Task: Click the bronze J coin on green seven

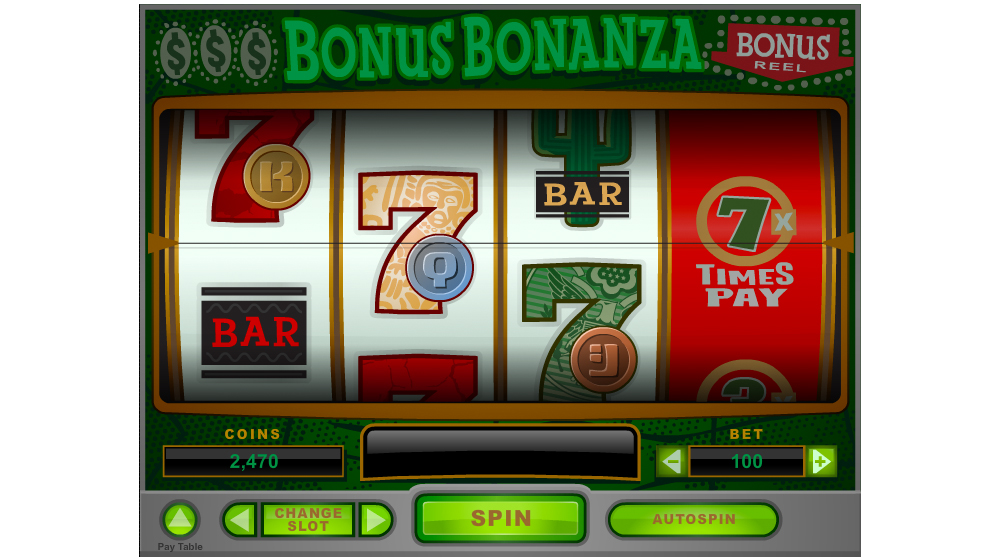Action: tap(603, 360)
